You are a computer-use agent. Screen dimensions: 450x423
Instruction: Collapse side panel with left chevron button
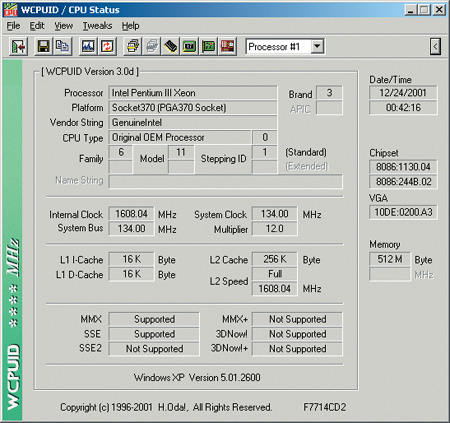[435, 47]
